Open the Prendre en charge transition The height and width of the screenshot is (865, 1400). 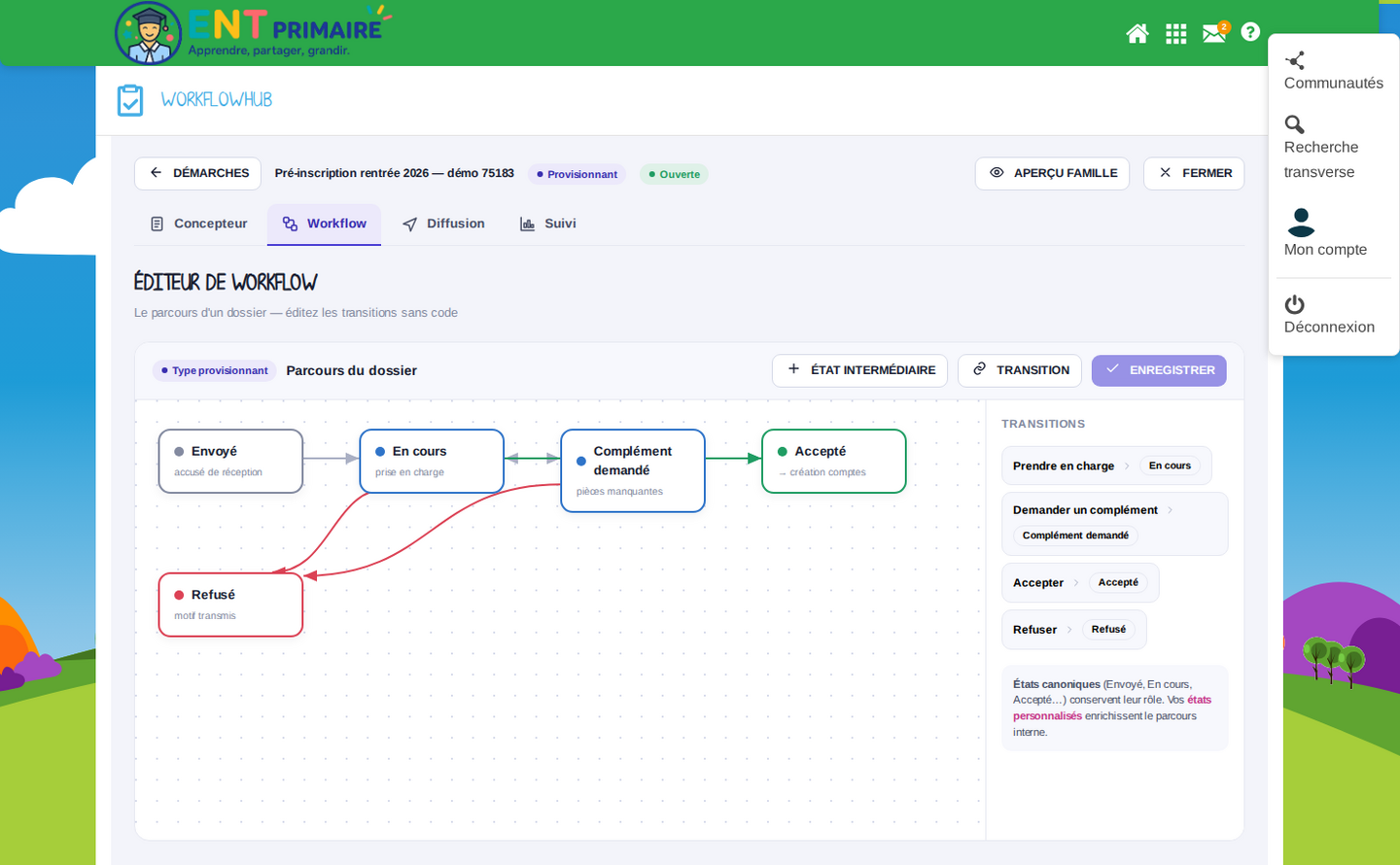[1106, 466]
